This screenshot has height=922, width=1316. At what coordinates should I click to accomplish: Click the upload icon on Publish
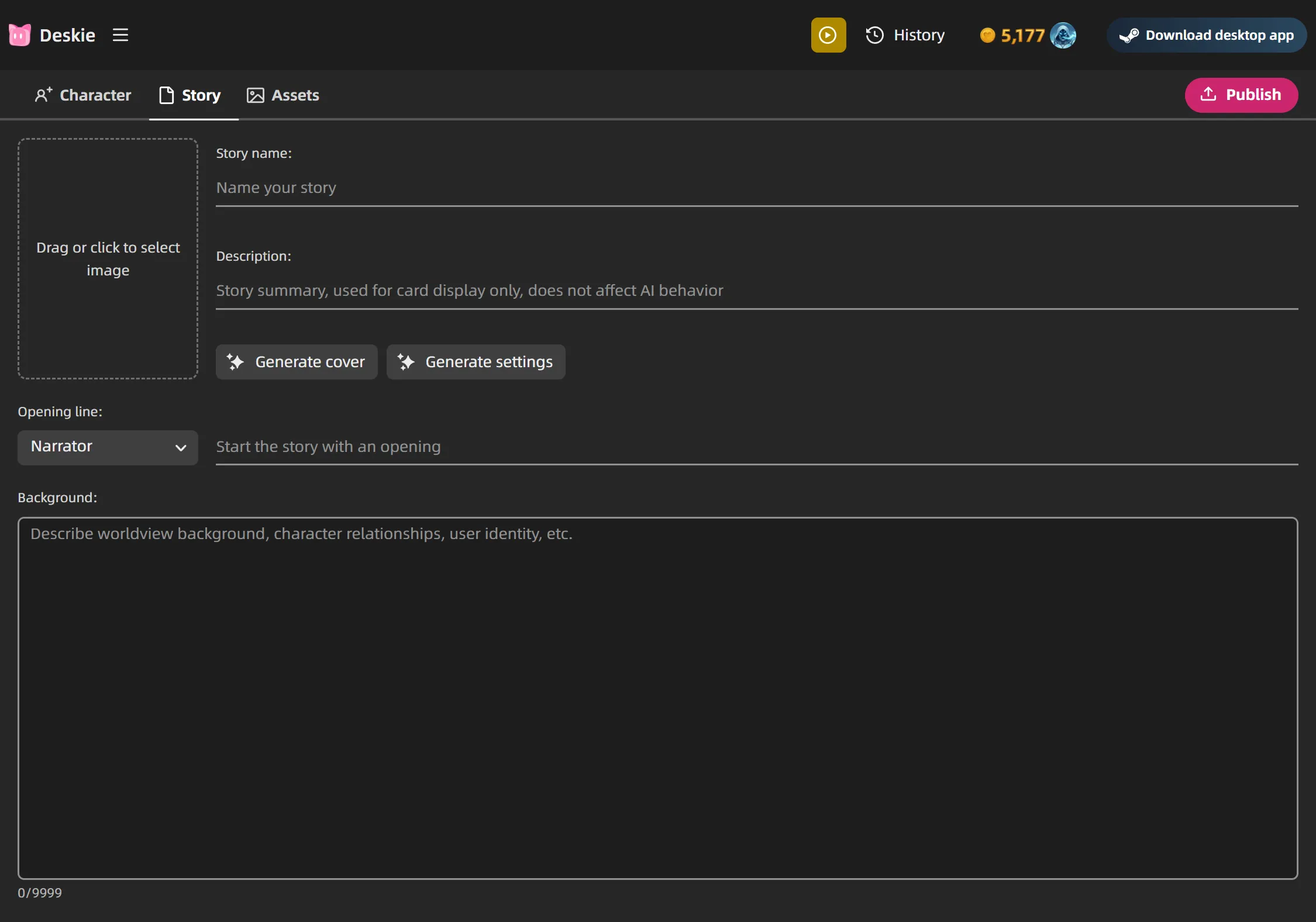(1208, 94)
